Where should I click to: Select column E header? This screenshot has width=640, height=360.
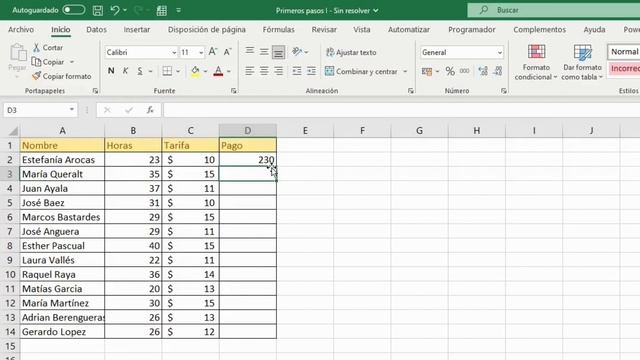click(x=305, y=131)
